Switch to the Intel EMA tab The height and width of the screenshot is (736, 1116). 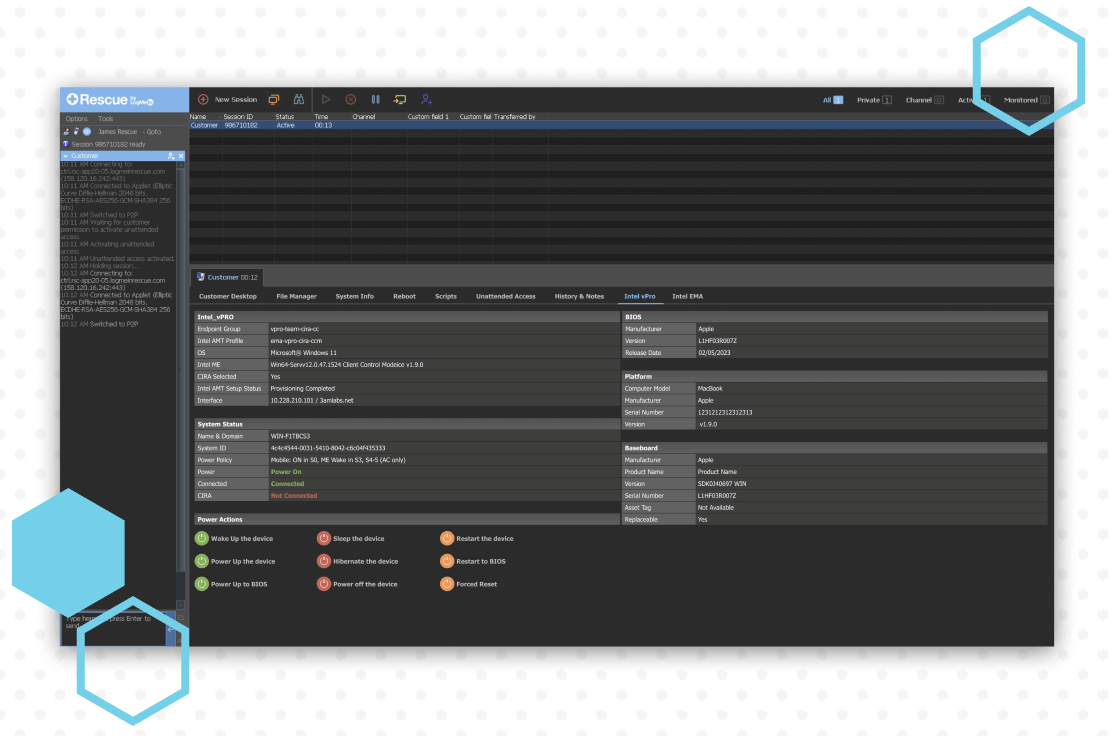click(686, 296)
